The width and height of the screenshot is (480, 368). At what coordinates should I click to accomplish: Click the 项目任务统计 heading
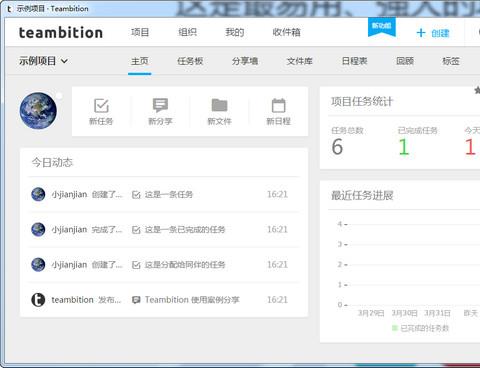click(x=362, y=101)
